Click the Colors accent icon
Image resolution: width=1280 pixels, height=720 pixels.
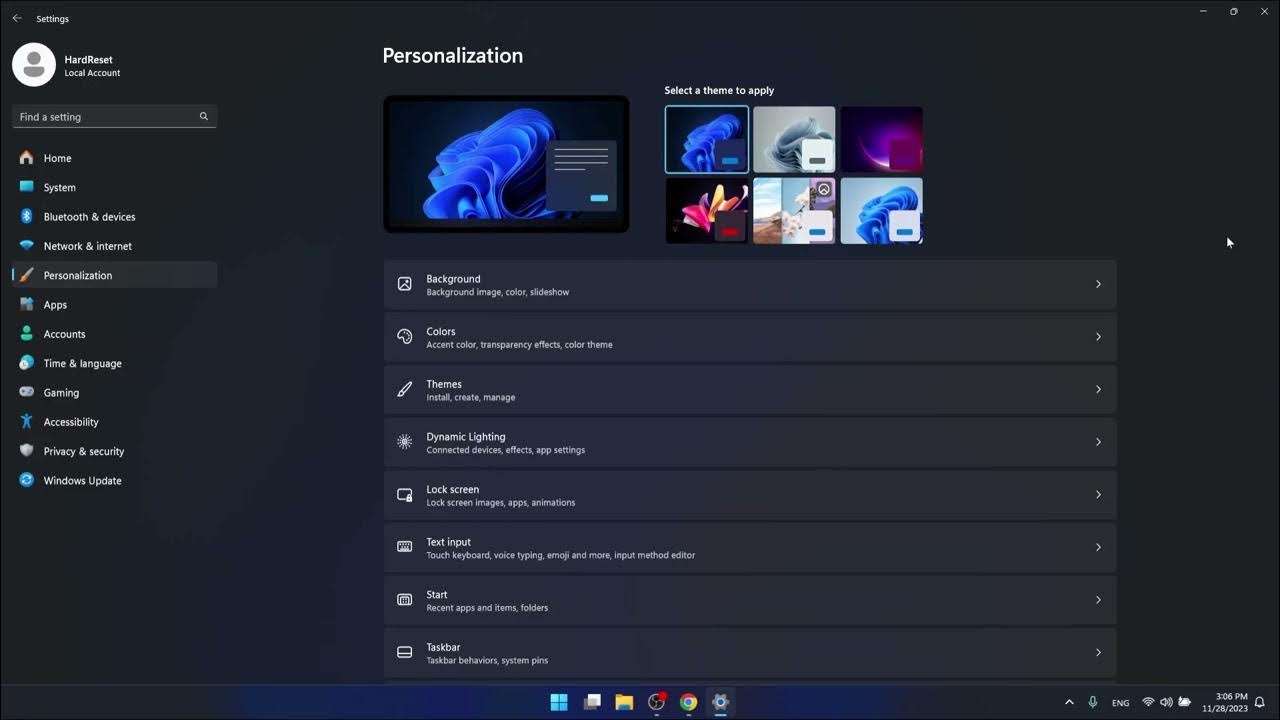click(404, 337)
